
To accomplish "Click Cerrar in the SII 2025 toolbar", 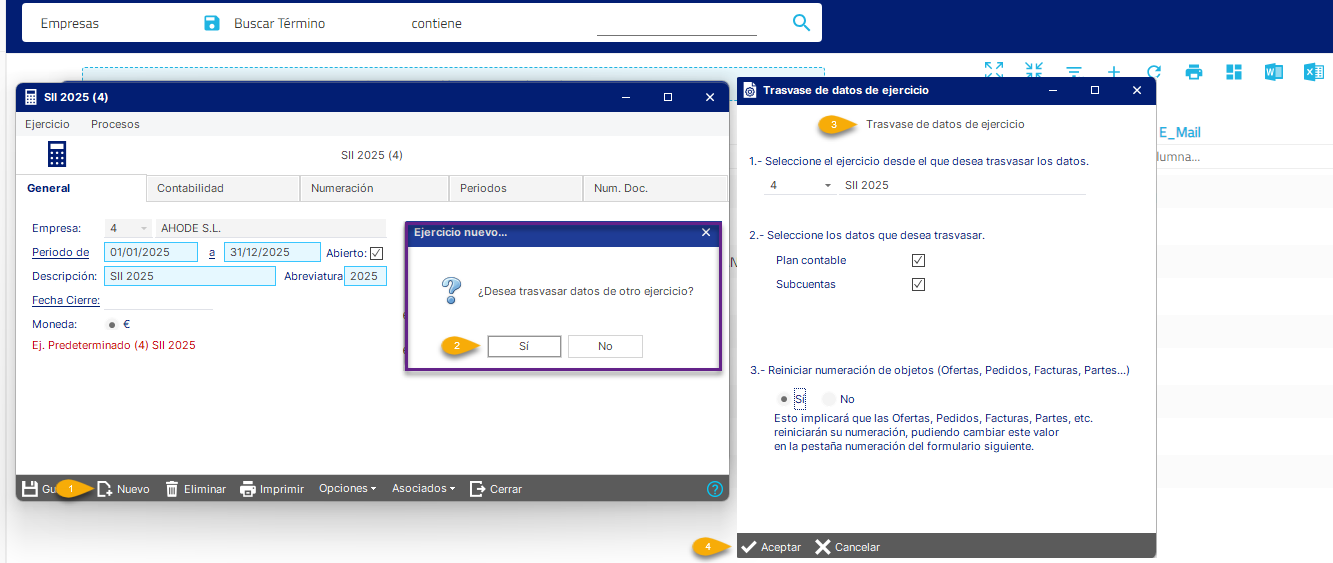I will [496, 489].
